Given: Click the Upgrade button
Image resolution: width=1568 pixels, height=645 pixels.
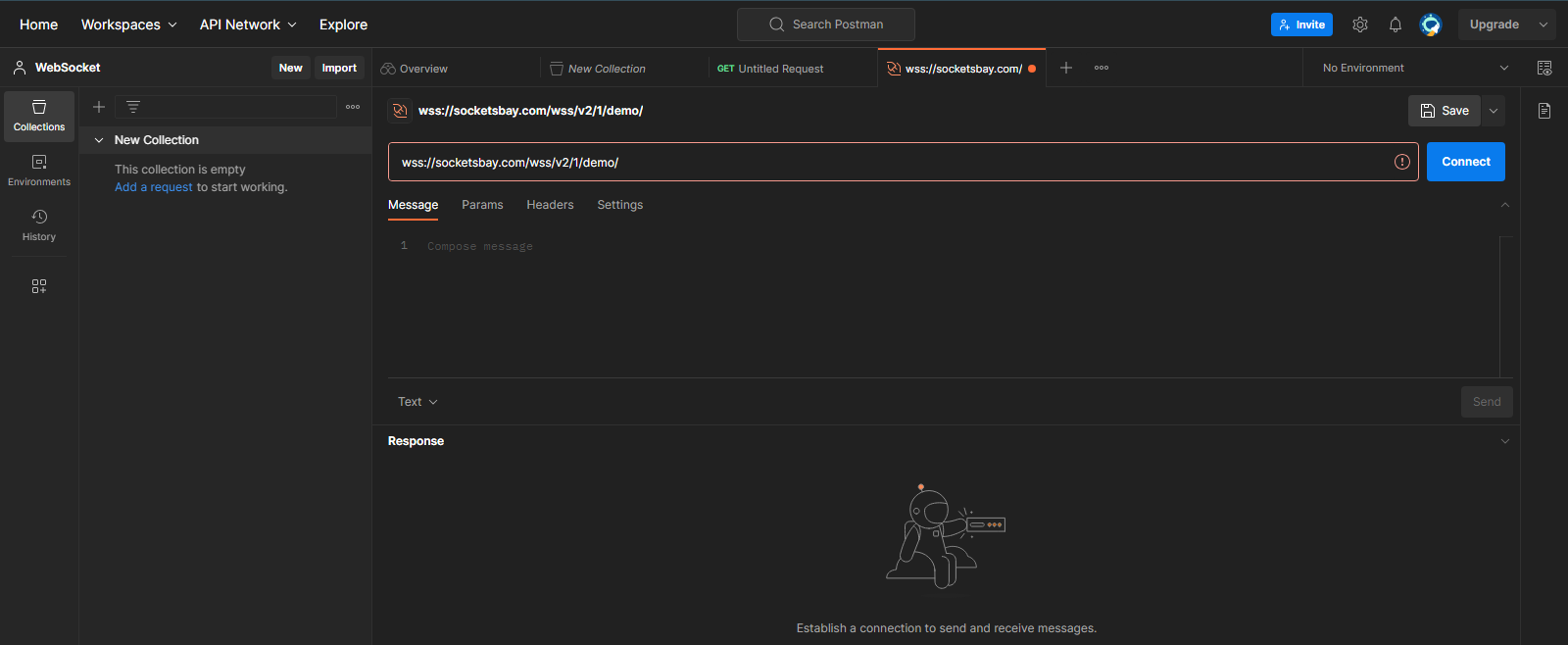Looking at the screenshot, I should tap(1494, 25).
